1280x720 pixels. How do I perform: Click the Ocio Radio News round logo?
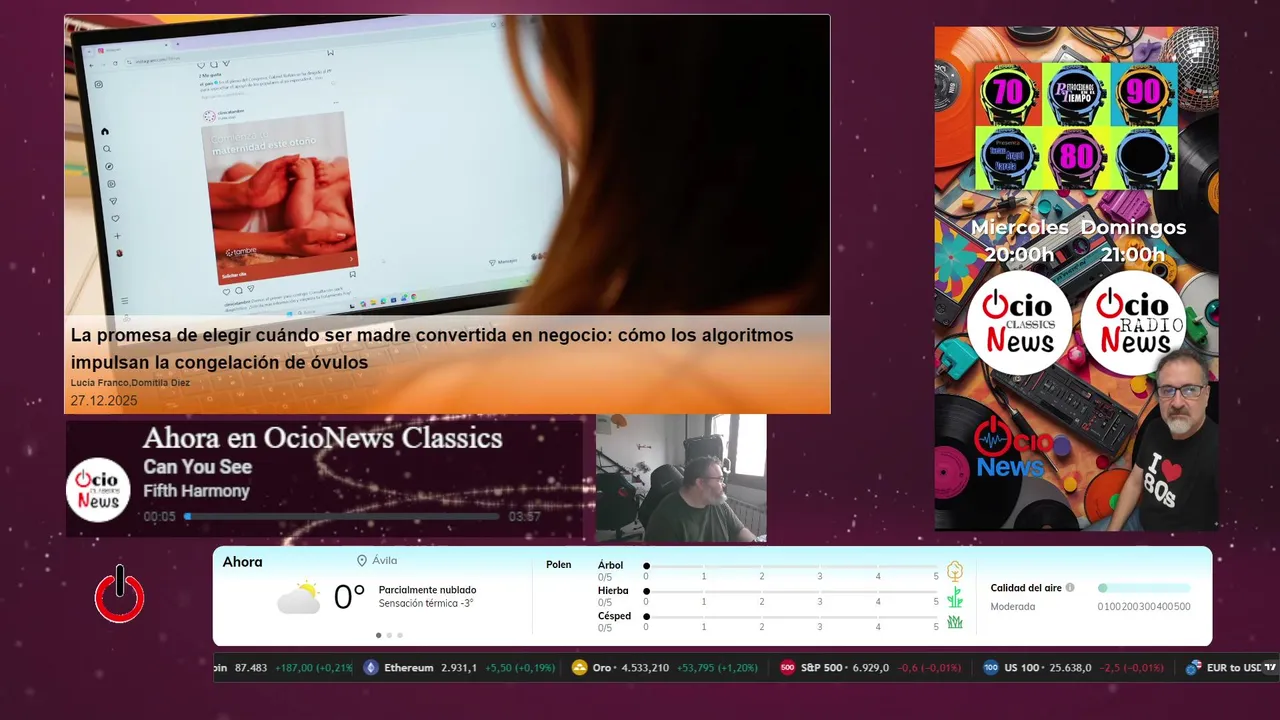pyautogui.click(x=1133, y=323)
